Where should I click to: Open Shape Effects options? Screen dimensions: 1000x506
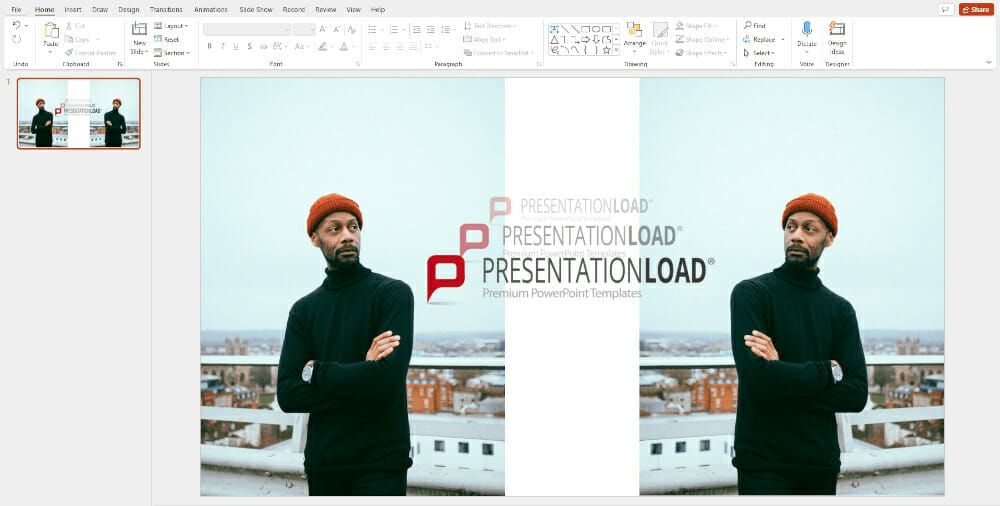tap(701, 53)
